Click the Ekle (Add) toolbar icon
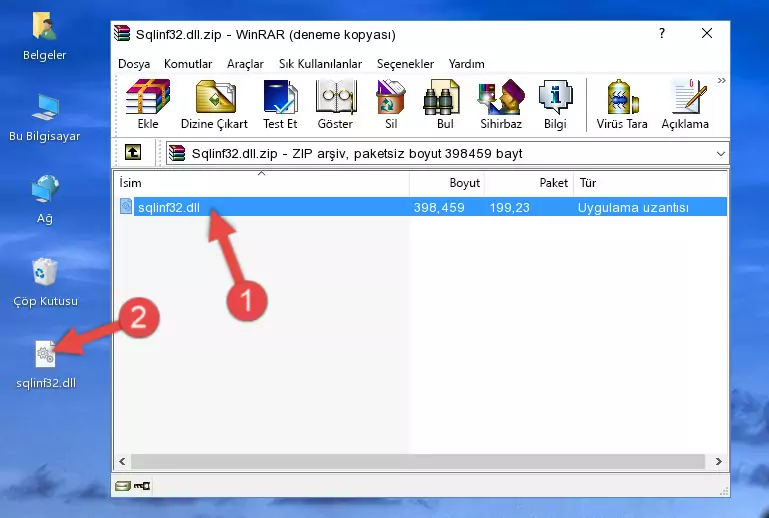The width and height of the screenshot is (769, 518). pyautogui.click(x=148, y=104)
